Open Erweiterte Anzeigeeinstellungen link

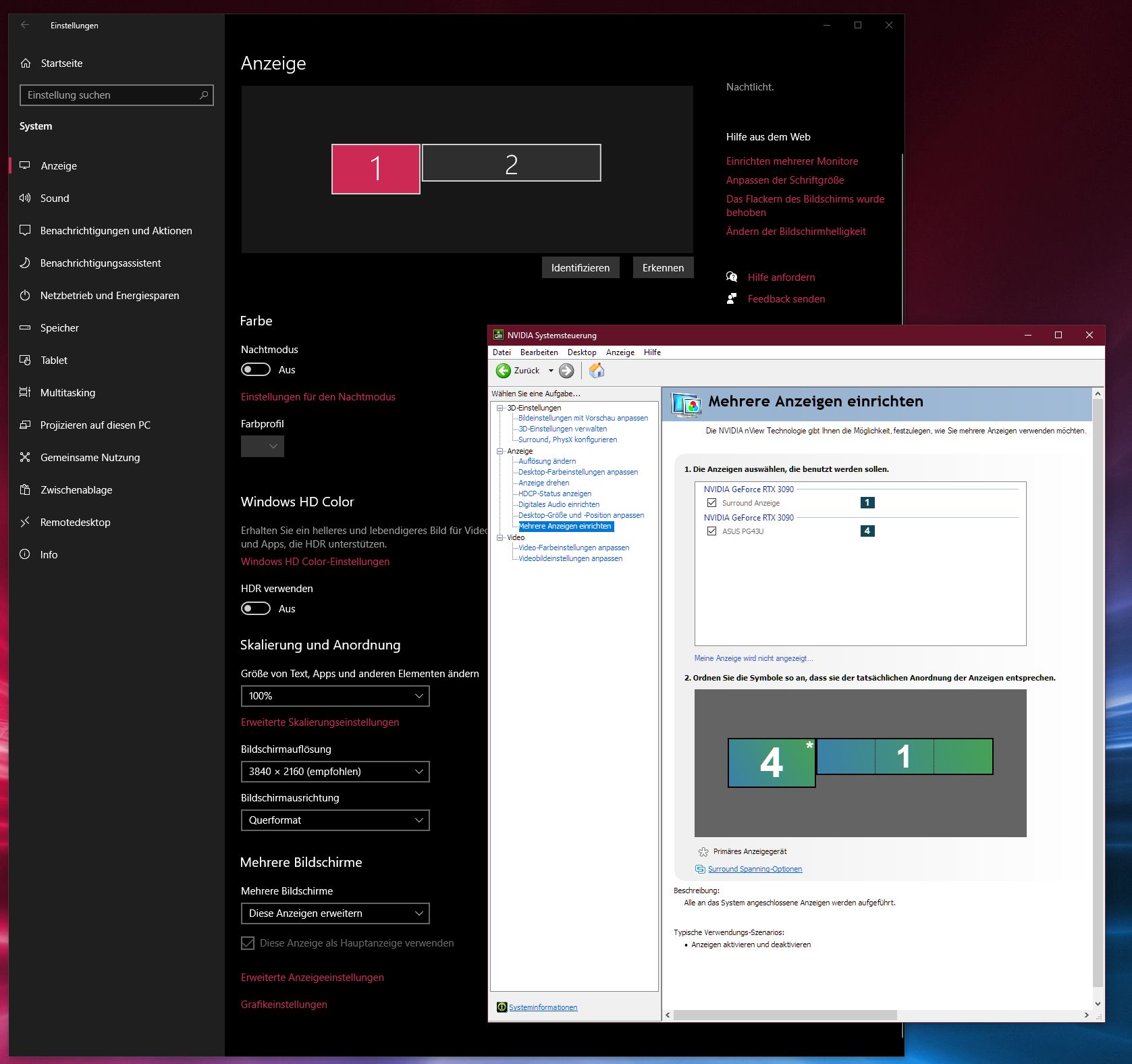coord(313,978)
